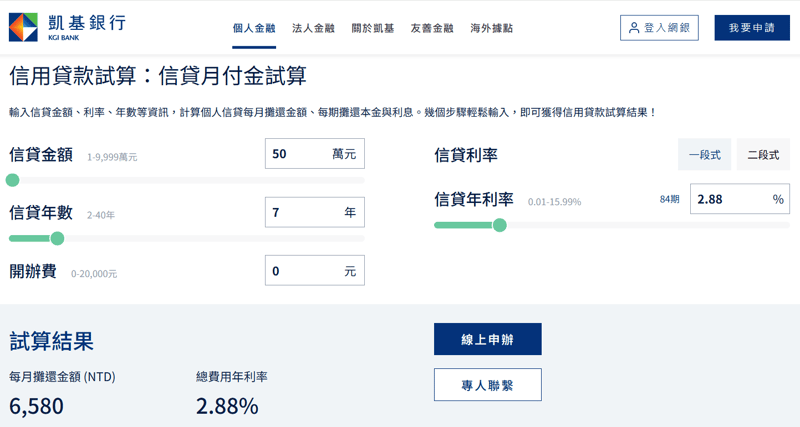Expand the 友善金融 menu
Image resolution: width=800 pixels, height=427 pixels.
(431, 28)
